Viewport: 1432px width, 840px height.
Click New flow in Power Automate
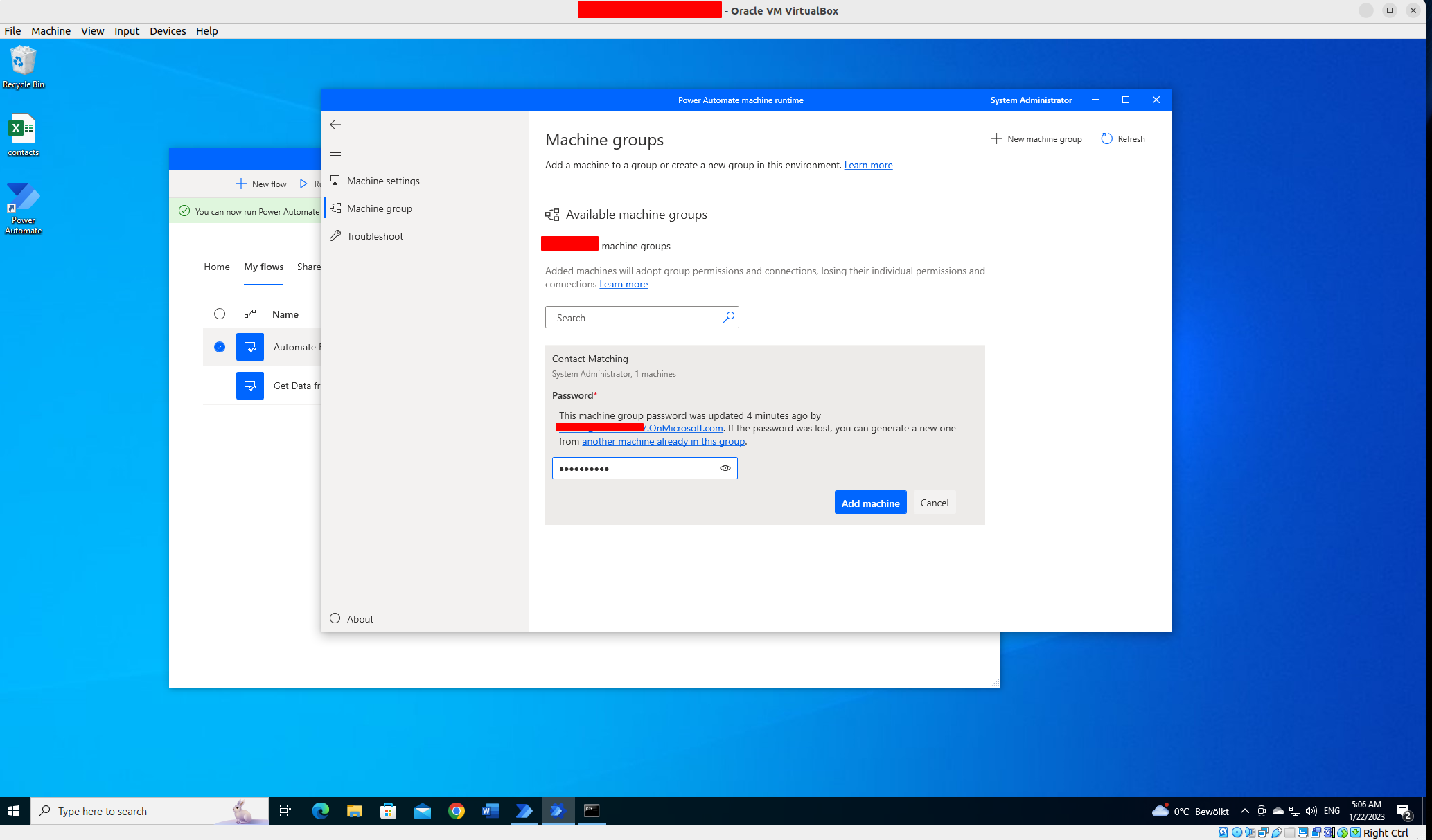pyautogui.click(x=260, y=184)
